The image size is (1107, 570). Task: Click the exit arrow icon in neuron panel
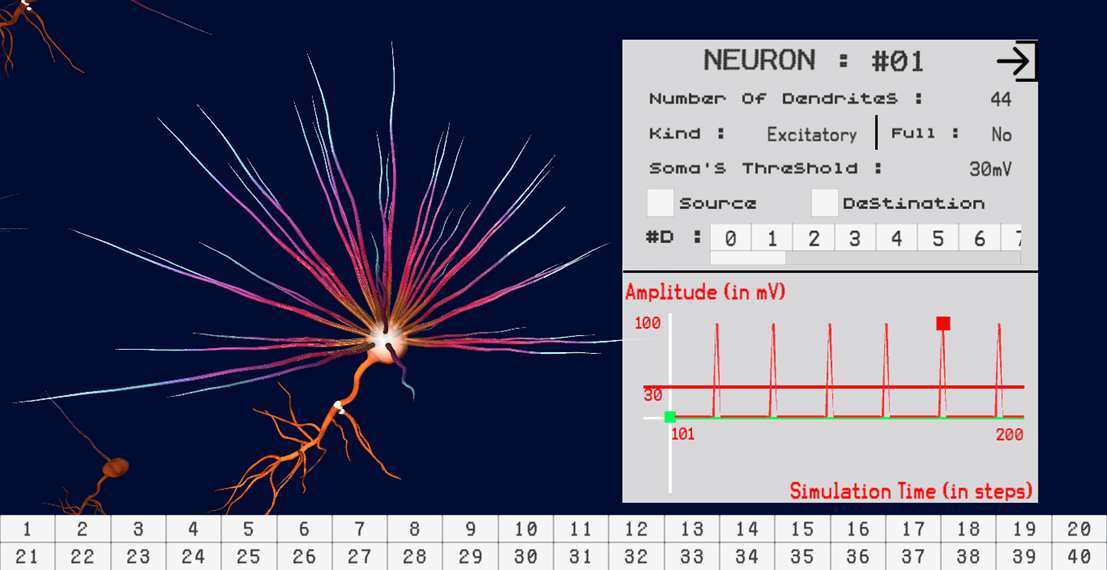(x=1017, y=61)
